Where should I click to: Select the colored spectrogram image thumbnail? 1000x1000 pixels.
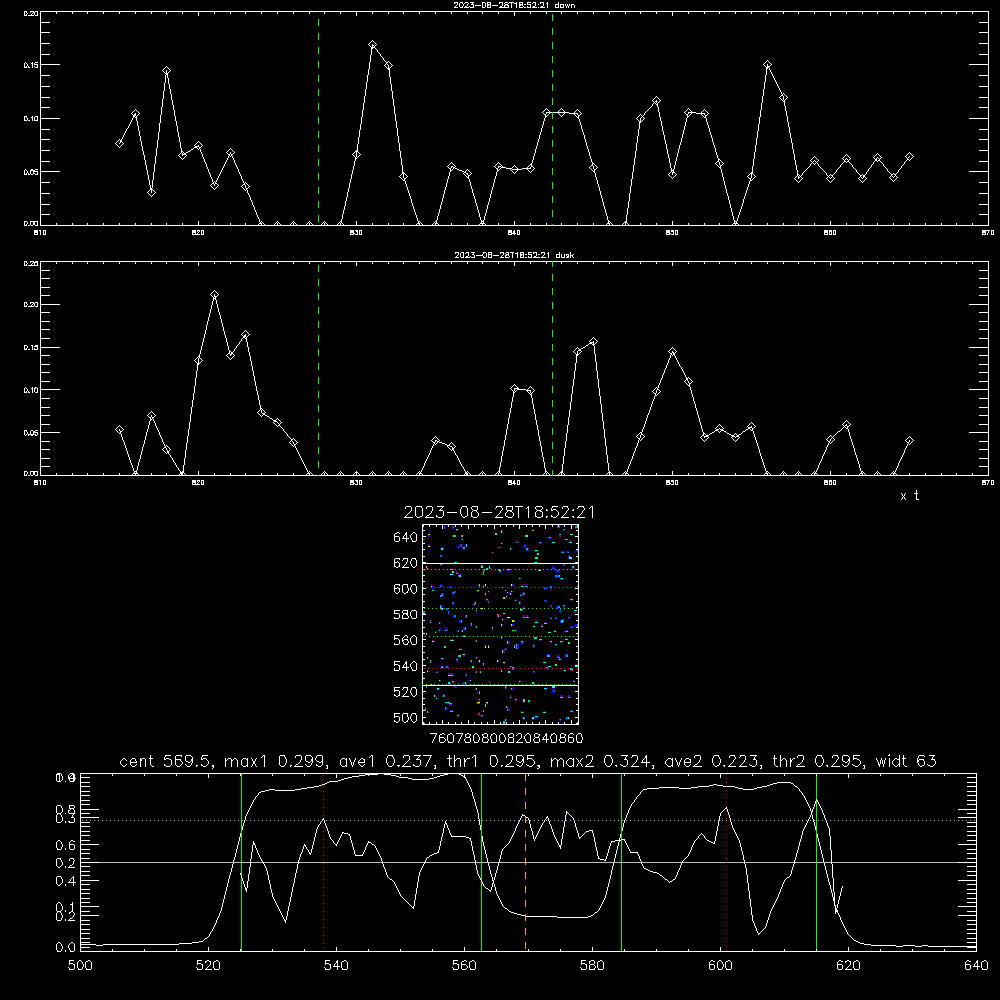(x=501, y=624)
